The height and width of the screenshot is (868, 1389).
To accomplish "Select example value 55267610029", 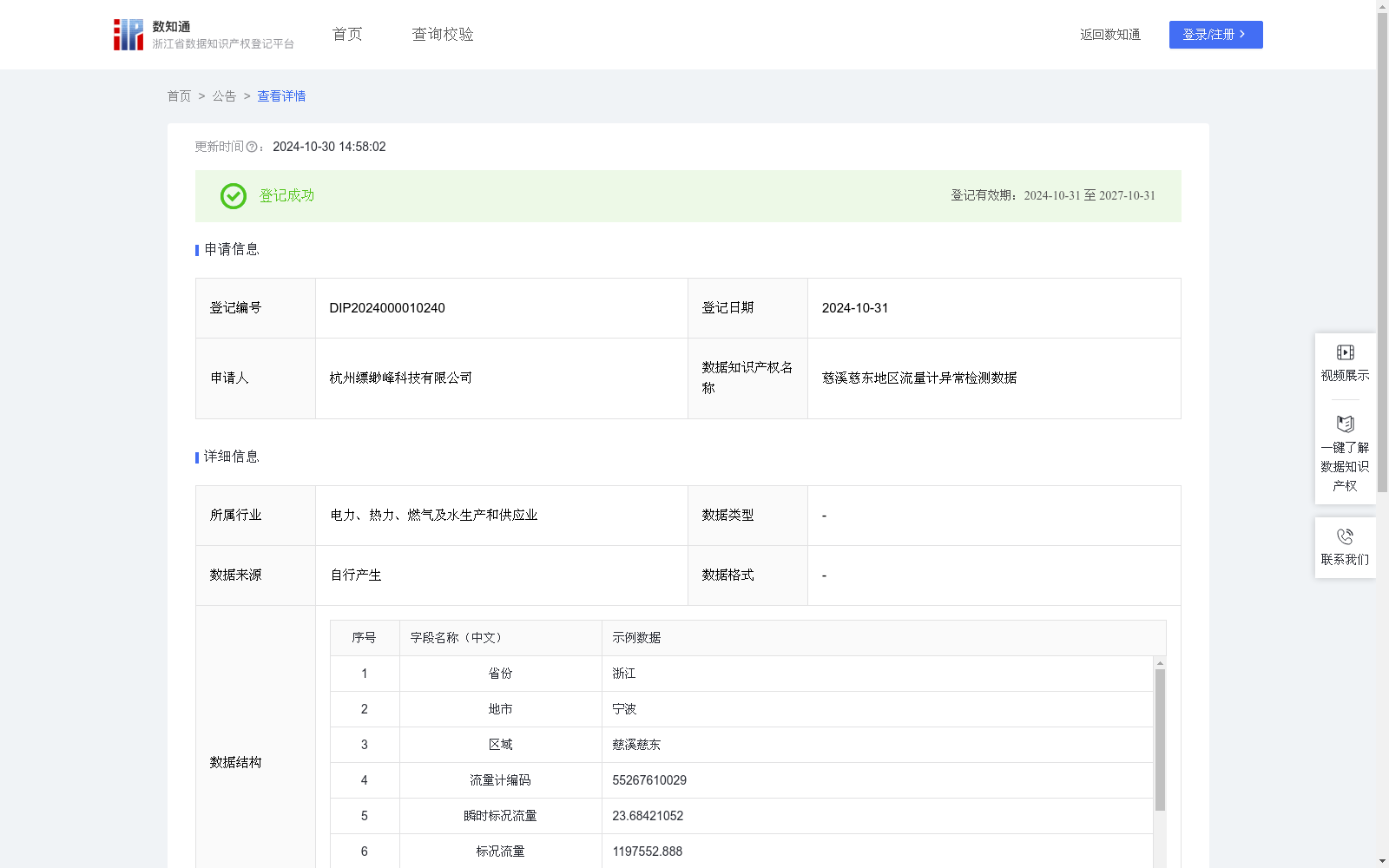I will (x=649, y=780).
